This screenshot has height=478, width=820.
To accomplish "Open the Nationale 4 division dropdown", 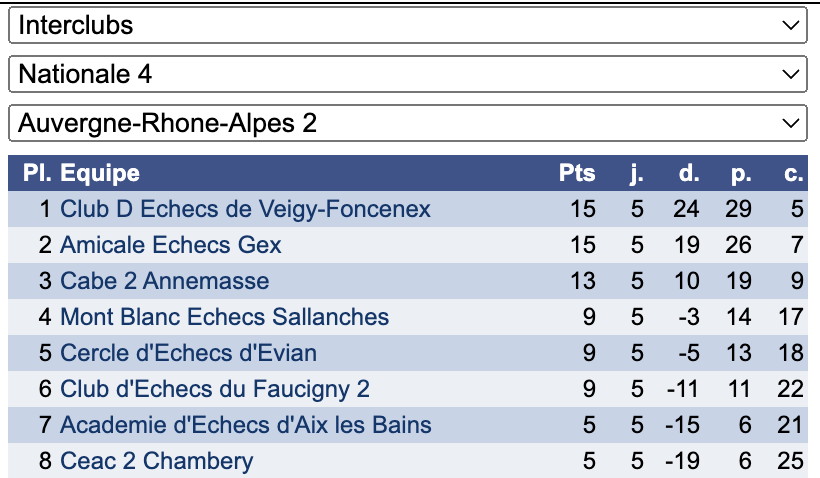I will pyautogui.click(x=408, y=74).
